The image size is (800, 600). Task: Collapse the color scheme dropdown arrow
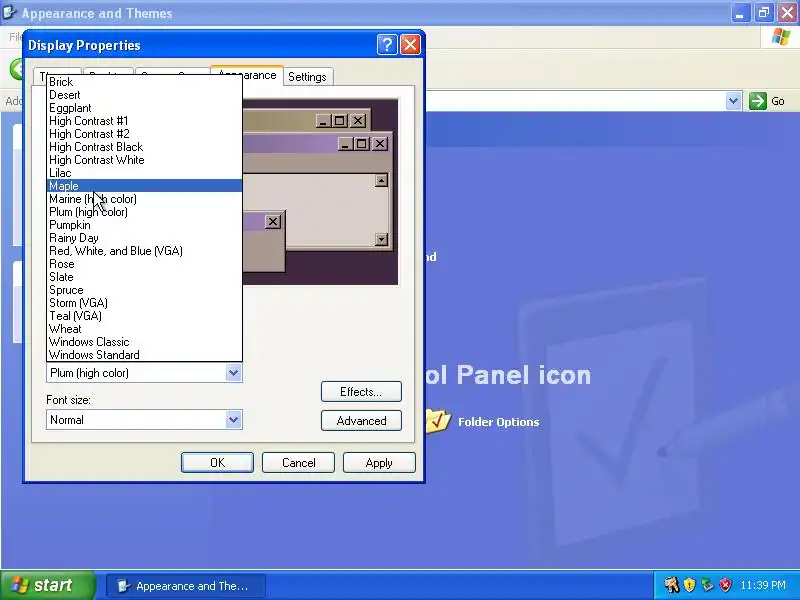click(233, 373)
